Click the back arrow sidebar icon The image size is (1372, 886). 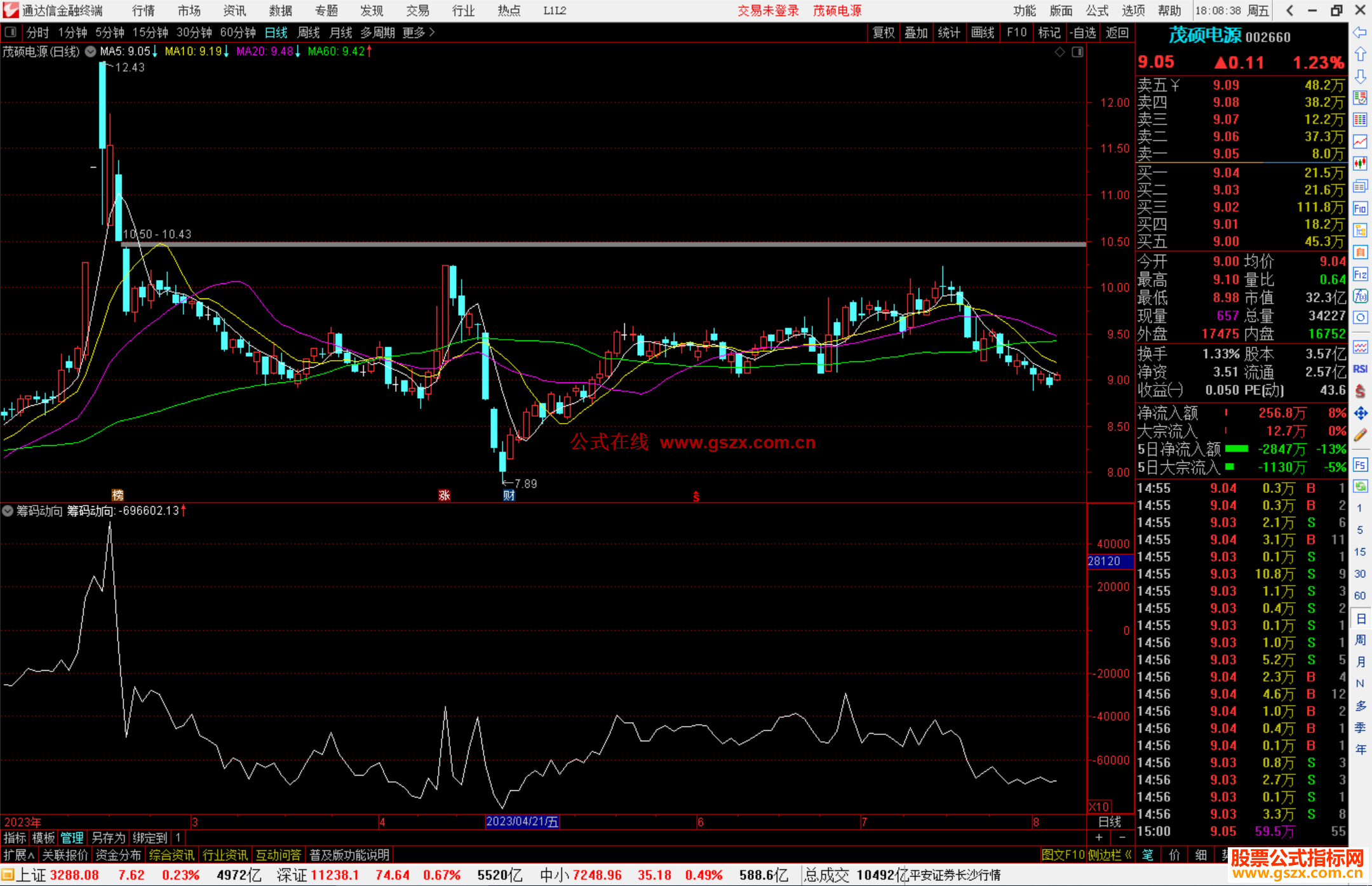(x=1360, y=32)
